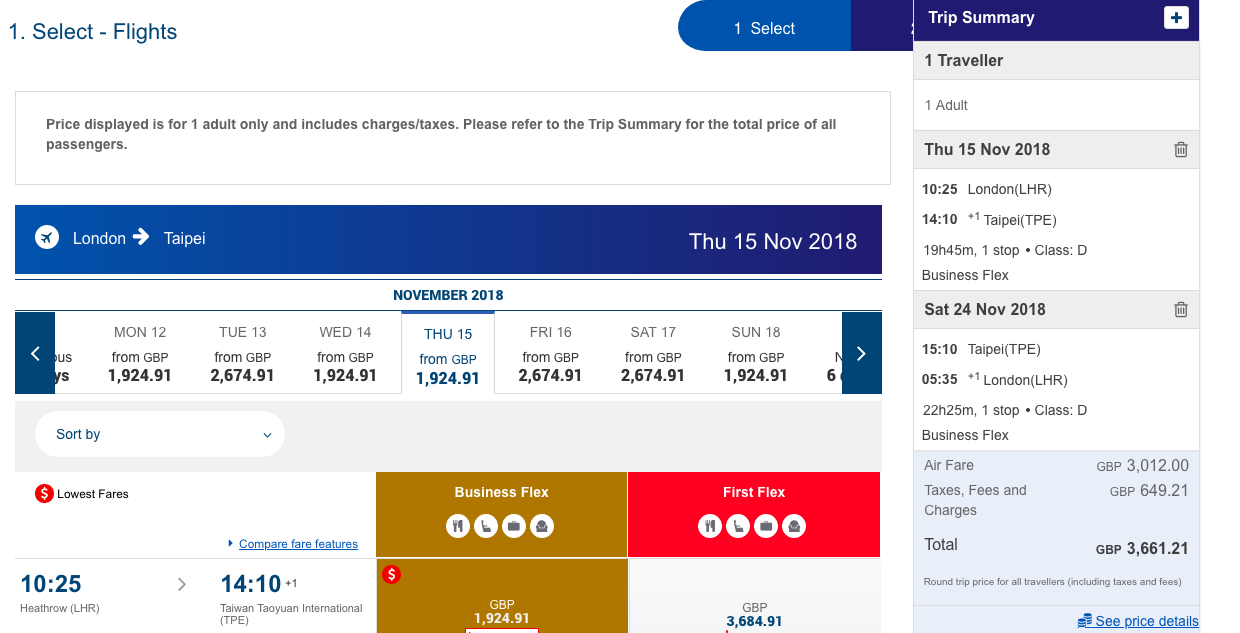Click the meal icon under First Flex
The height and width of the screenshot is (633, 1240).
pyautogui.click(x=710, y=525)
